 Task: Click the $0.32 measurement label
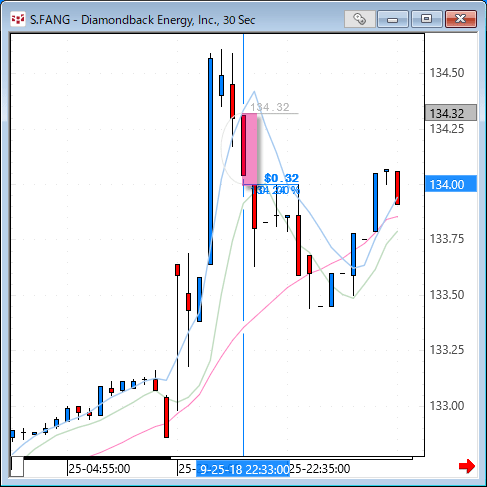click(x=281, y=178)
